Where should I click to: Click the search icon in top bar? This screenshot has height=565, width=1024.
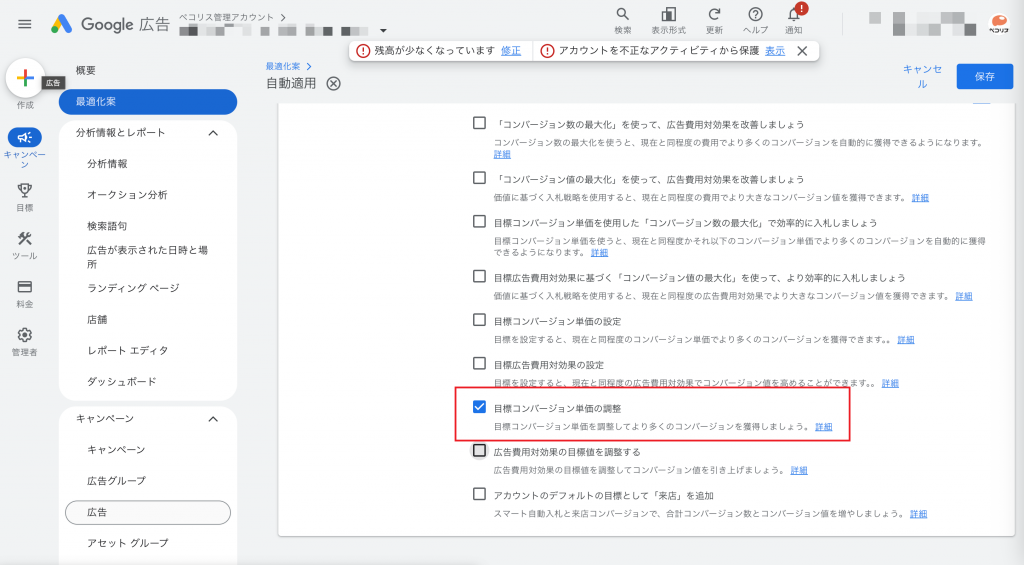(622, 15)
